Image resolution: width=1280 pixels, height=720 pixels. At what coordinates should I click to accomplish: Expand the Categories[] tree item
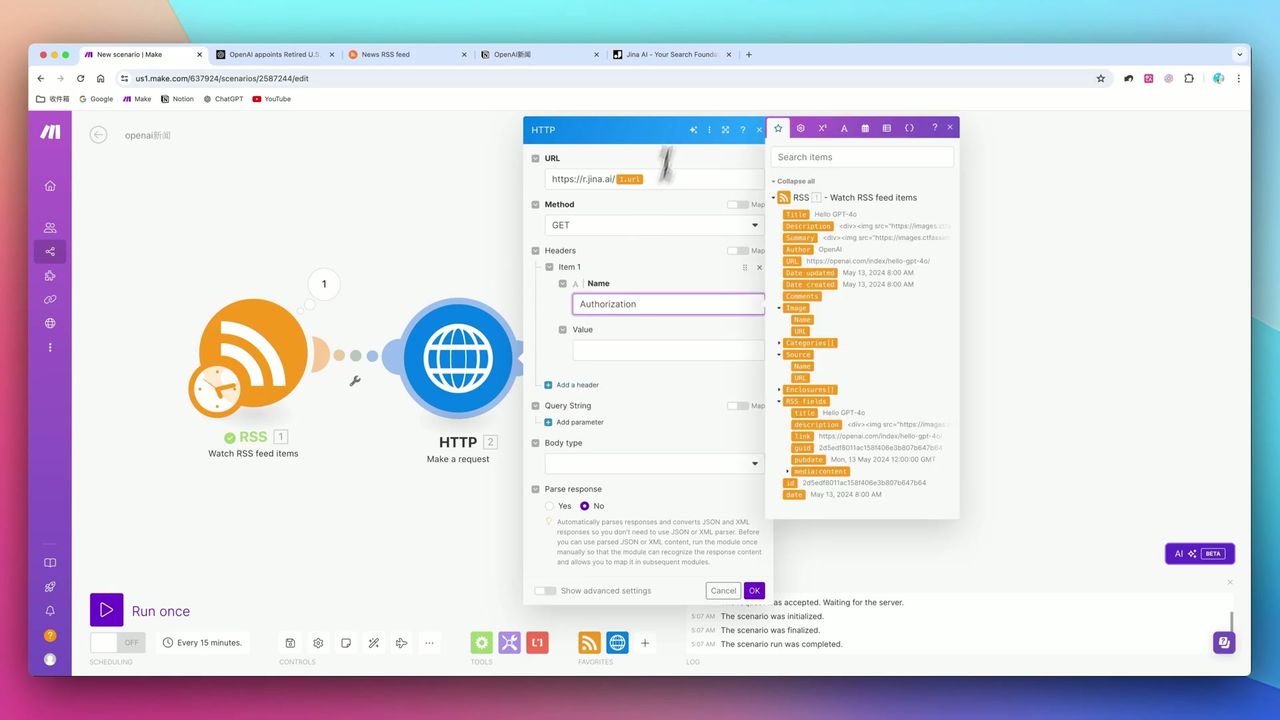(780, 343)
